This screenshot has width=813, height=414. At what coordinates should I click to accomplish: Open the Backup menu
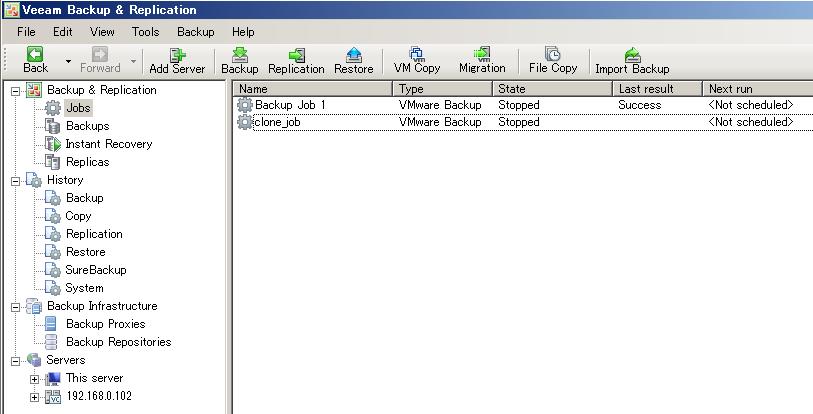click(x=195, y=32)
